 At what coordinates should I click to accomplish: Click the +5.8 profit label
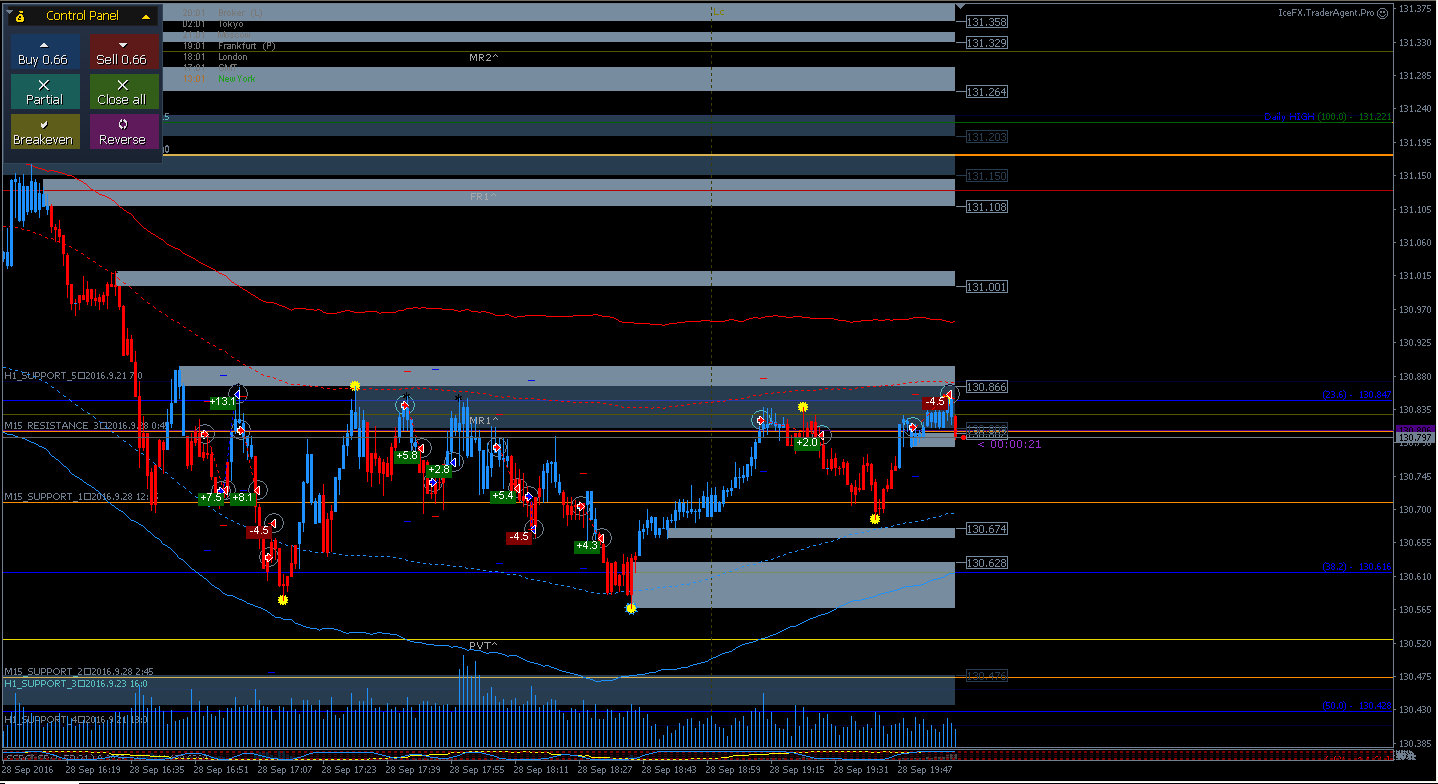tap(406, 455)
